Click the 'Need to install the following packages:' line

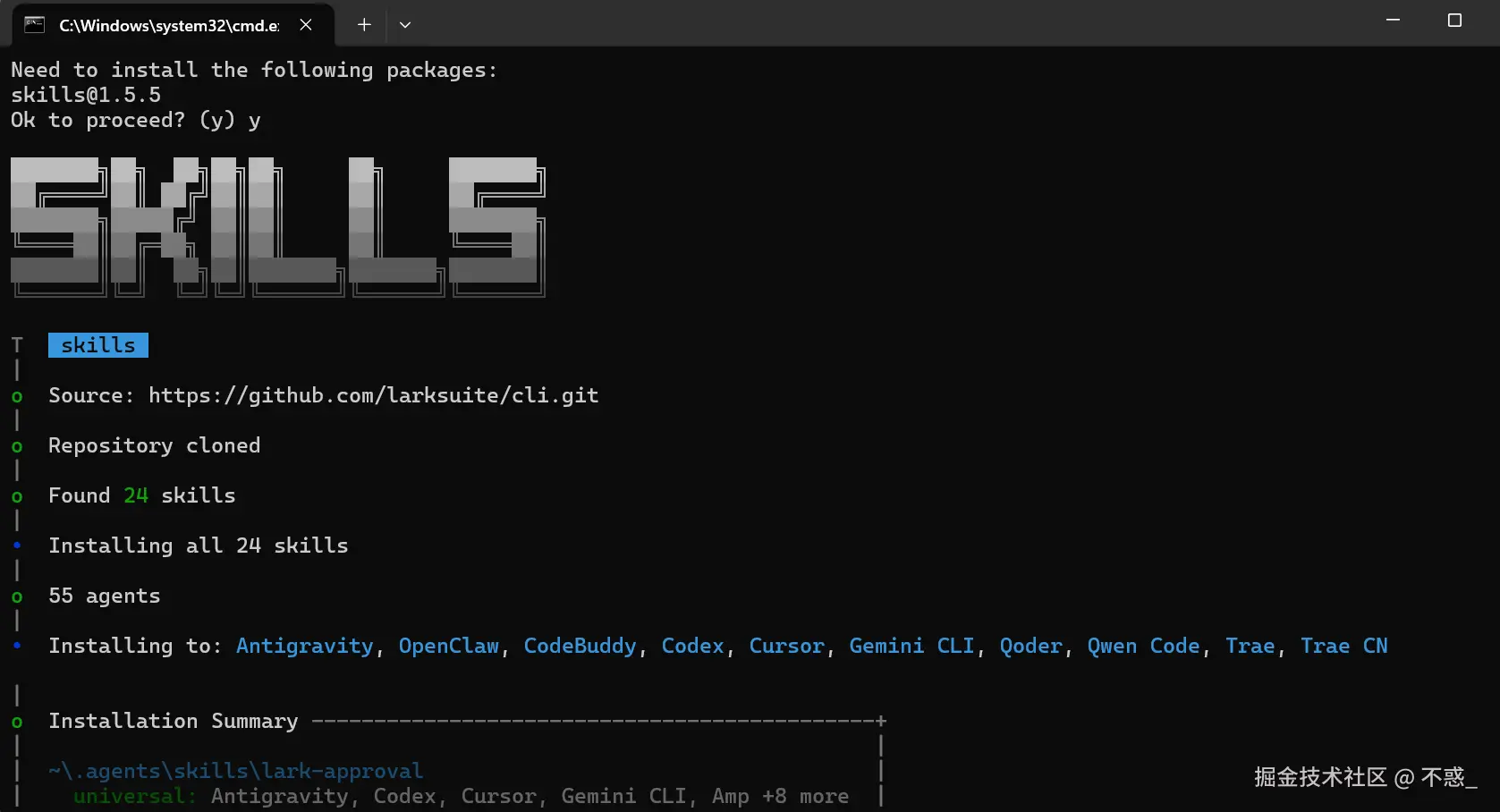coord(254,70)
